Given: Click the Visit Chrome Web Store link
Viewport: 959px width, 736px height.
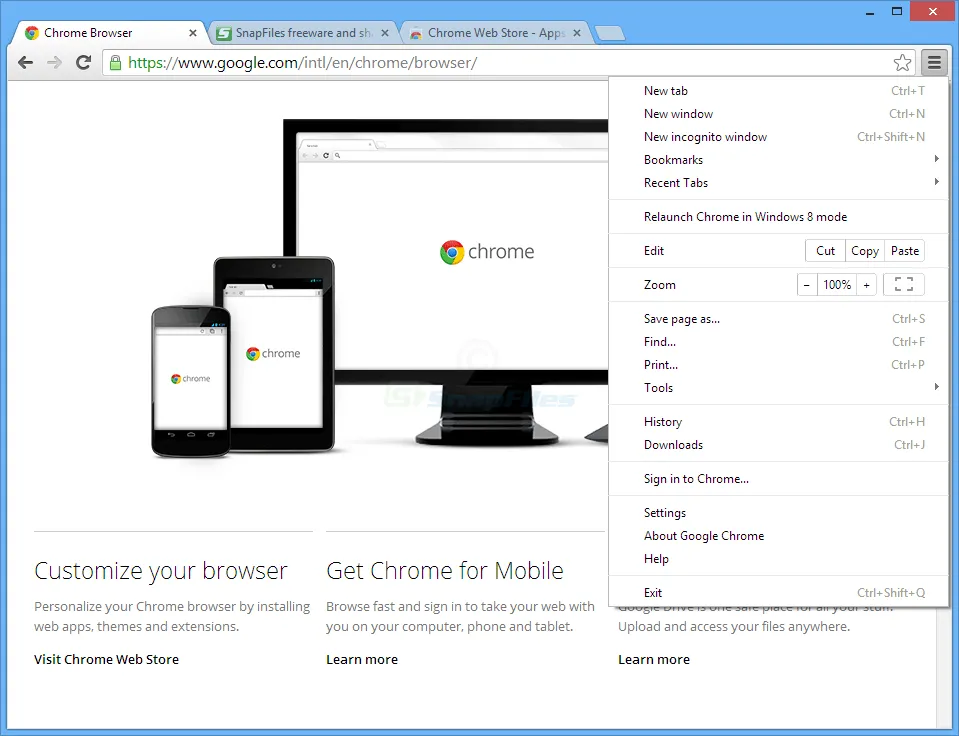Looking at the screenshot, I should (x=106, y=660).
